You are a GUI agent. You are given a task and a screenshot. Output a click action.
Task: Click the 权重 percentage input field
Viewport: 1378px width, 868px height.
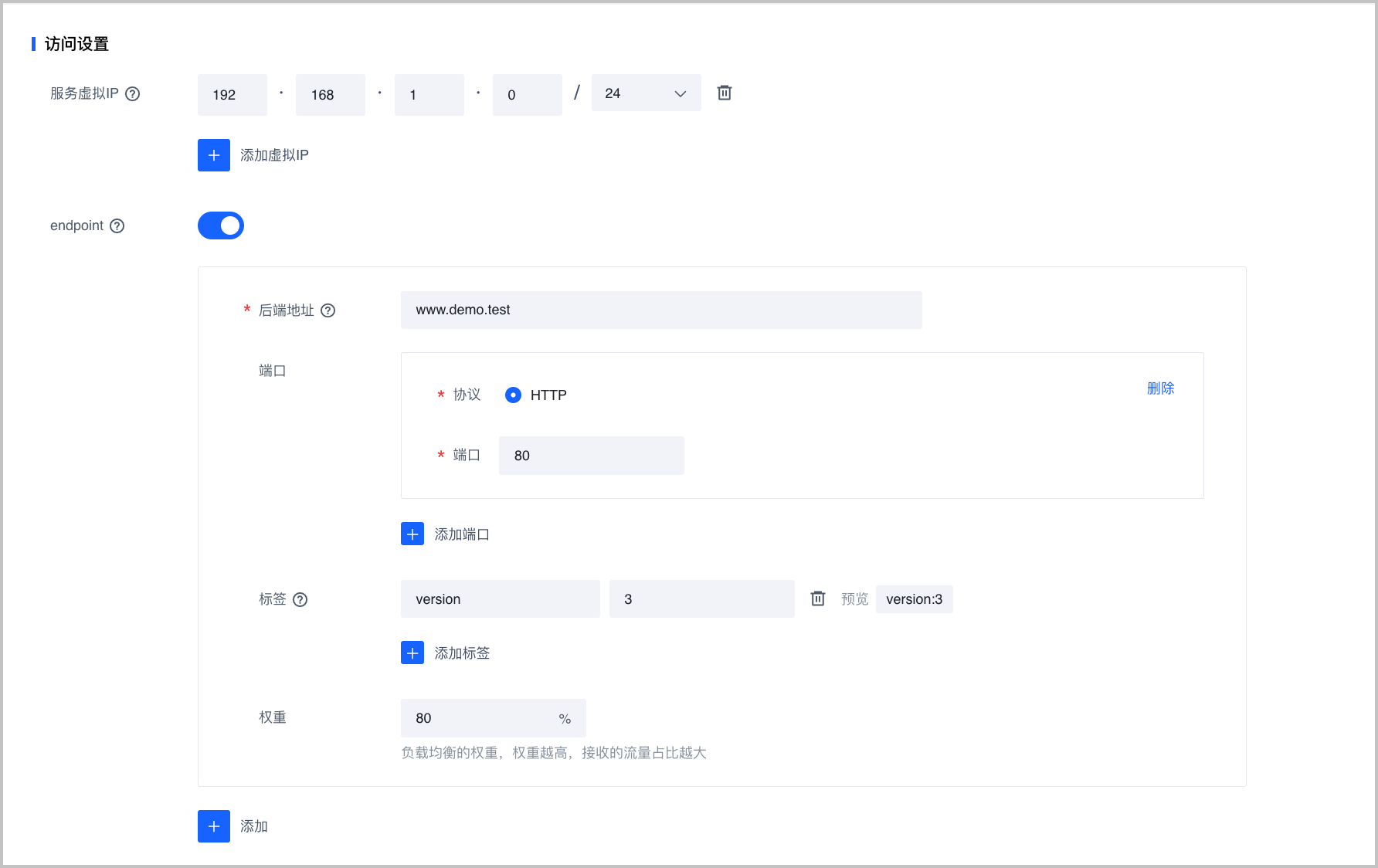[x=483, y=718]
